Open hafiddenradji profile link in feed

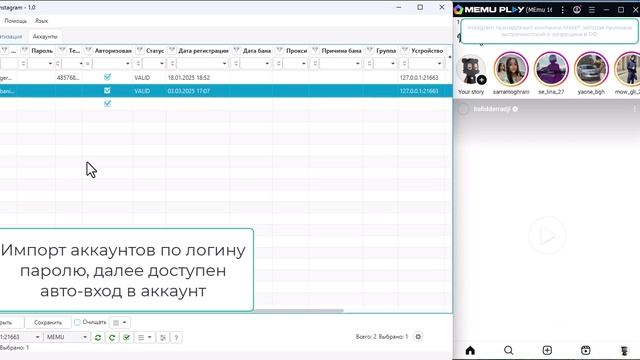tap(492, 109)
